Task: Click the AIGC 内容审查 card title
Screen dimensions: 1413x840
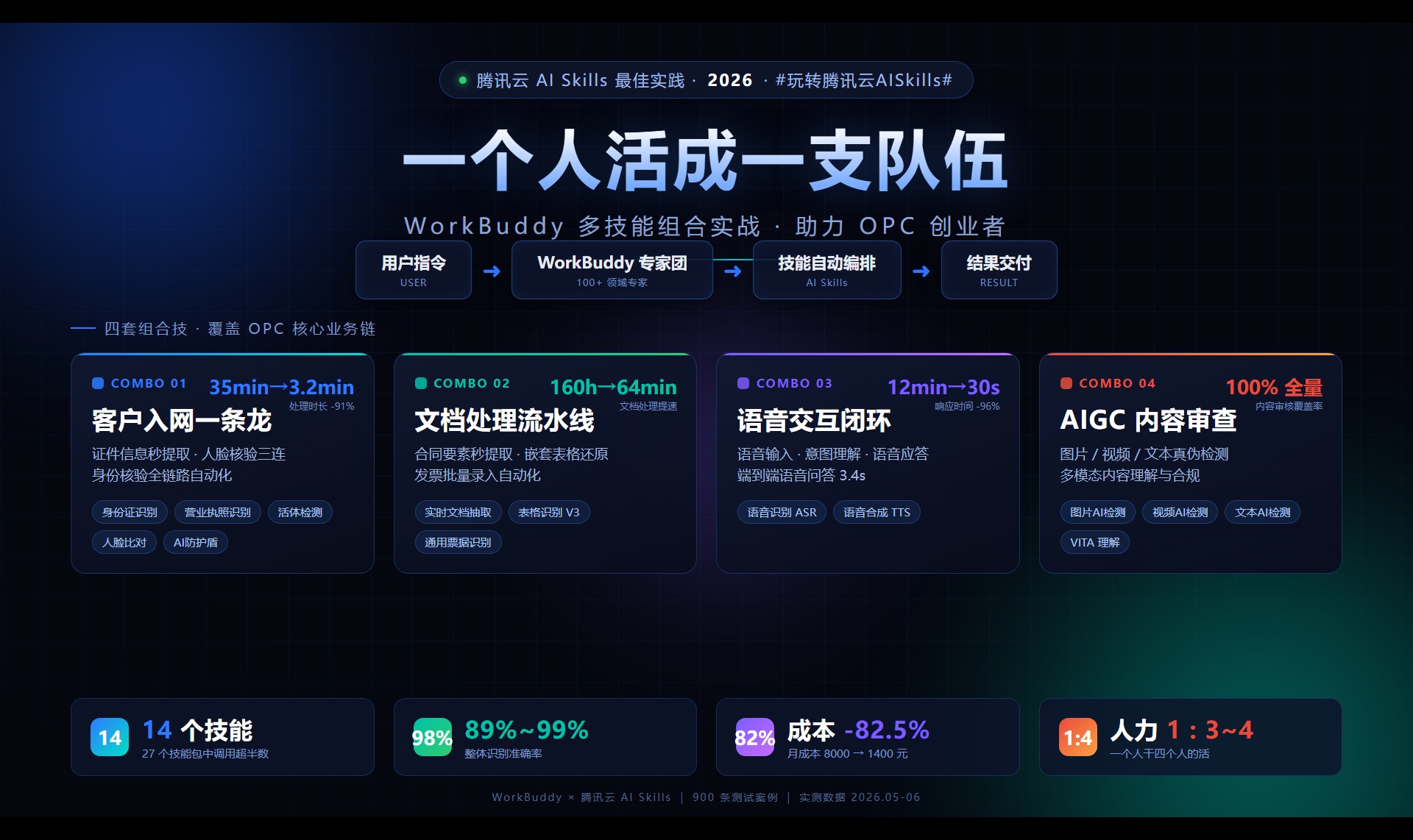Action: (x=1148, y=420)
